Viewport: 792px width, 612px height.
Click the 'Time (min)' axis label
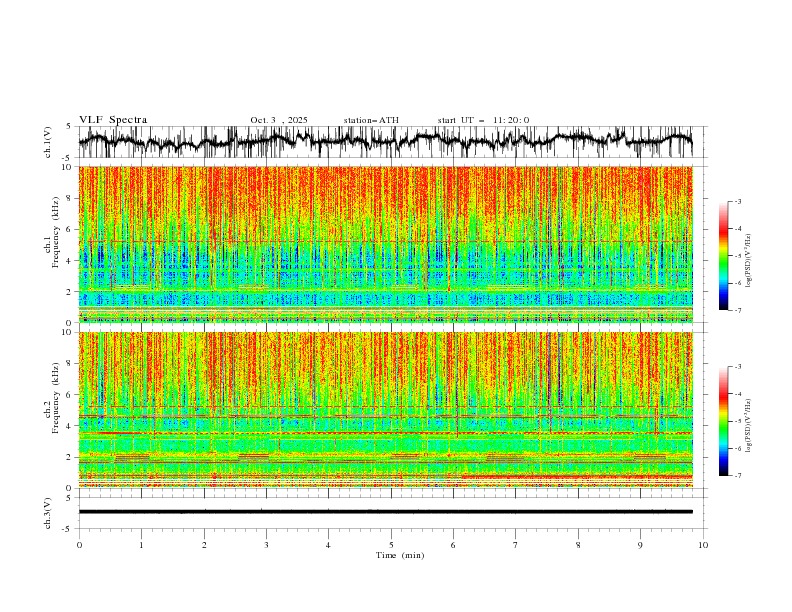[400, 555]
